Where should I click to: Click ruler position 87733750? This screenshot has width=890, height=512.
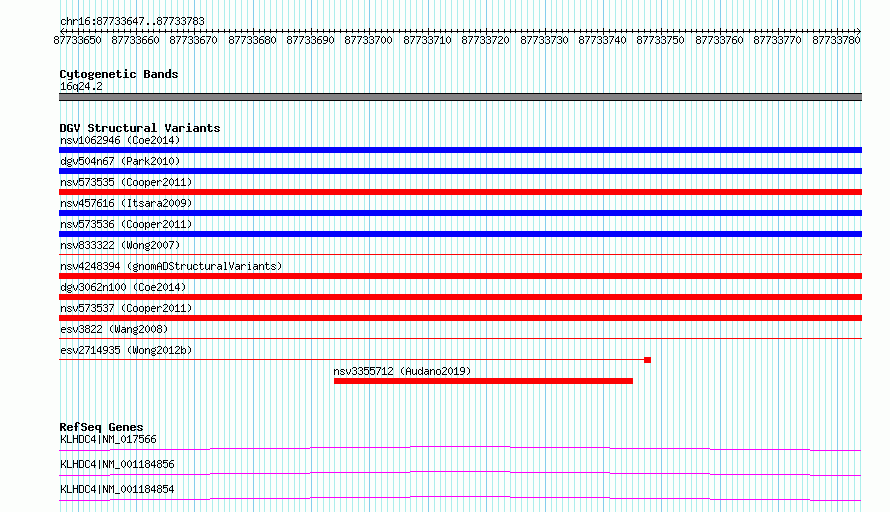pos(660,40)
